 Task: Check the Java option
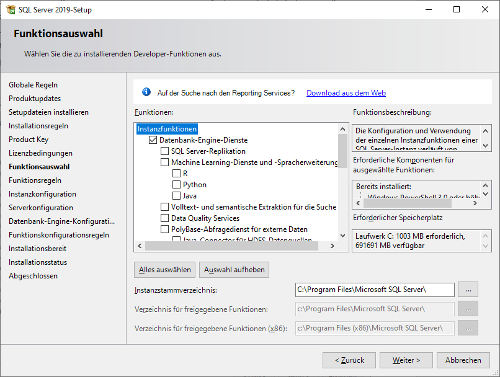point(176,196)
